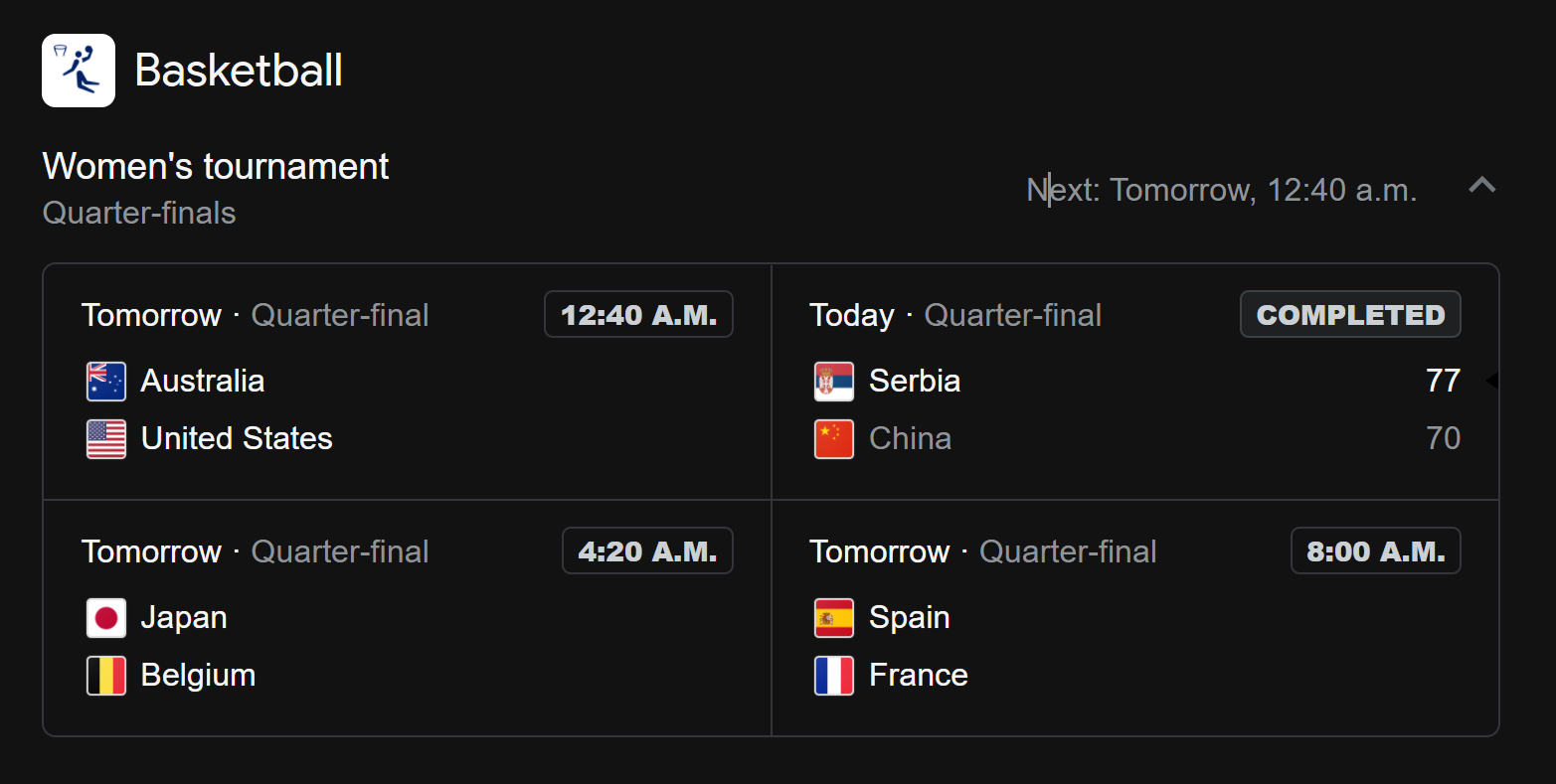Click the Serbia flag icon
Screen dimensions: 1556x784
point(834,382)
